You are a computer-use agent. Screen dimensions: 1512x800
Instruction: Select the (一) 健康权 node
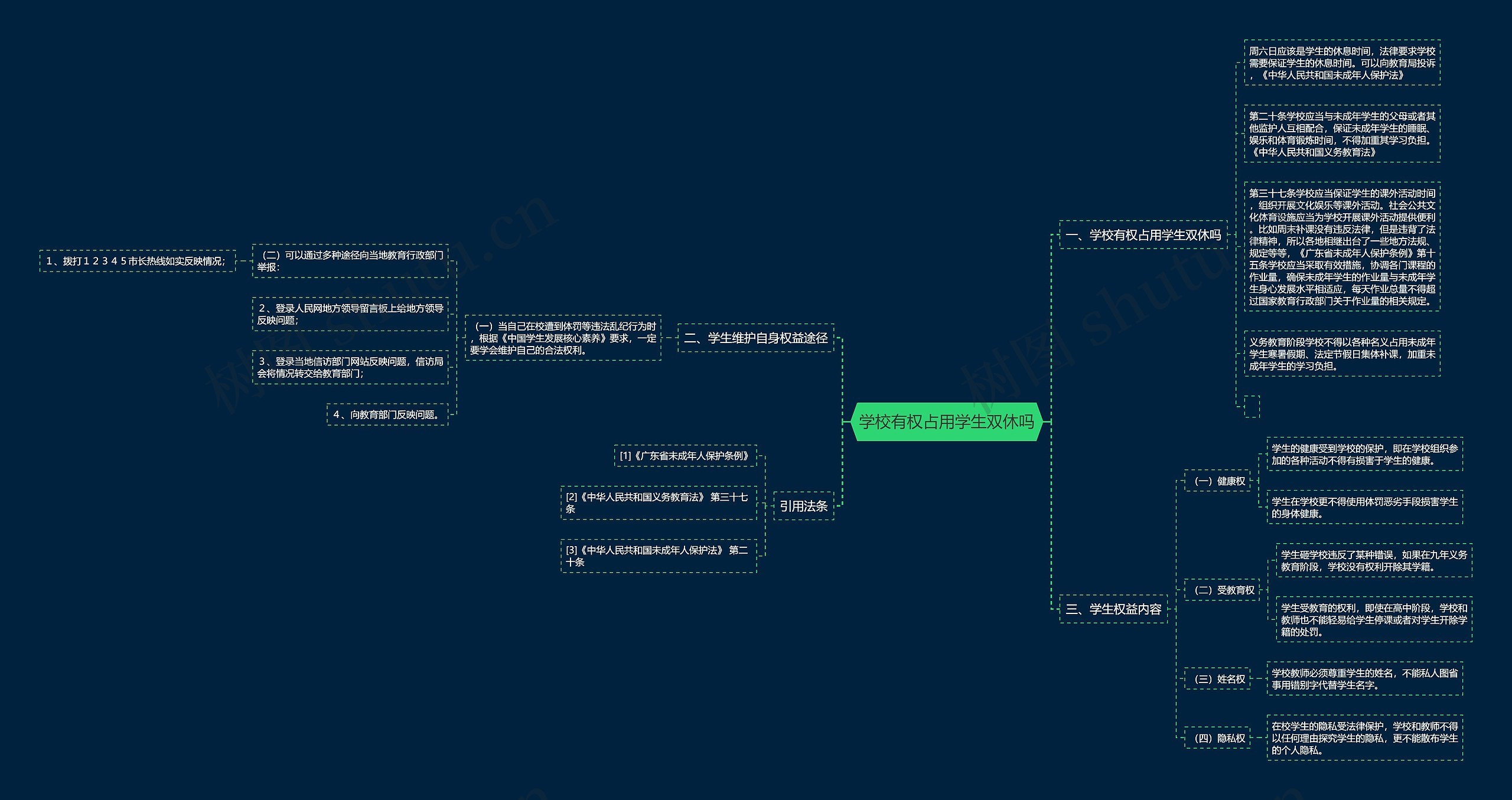click(x=1218, y=481)
